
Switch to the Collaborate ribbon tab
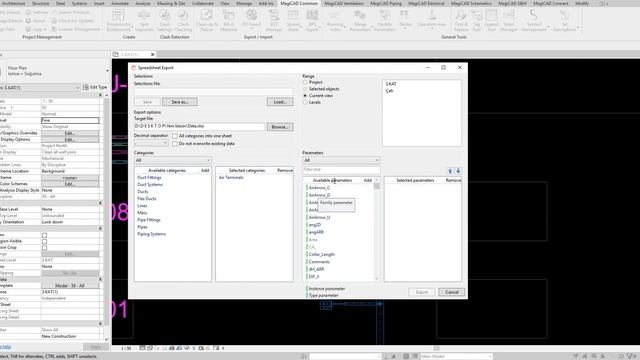click(x=203, y=3)
